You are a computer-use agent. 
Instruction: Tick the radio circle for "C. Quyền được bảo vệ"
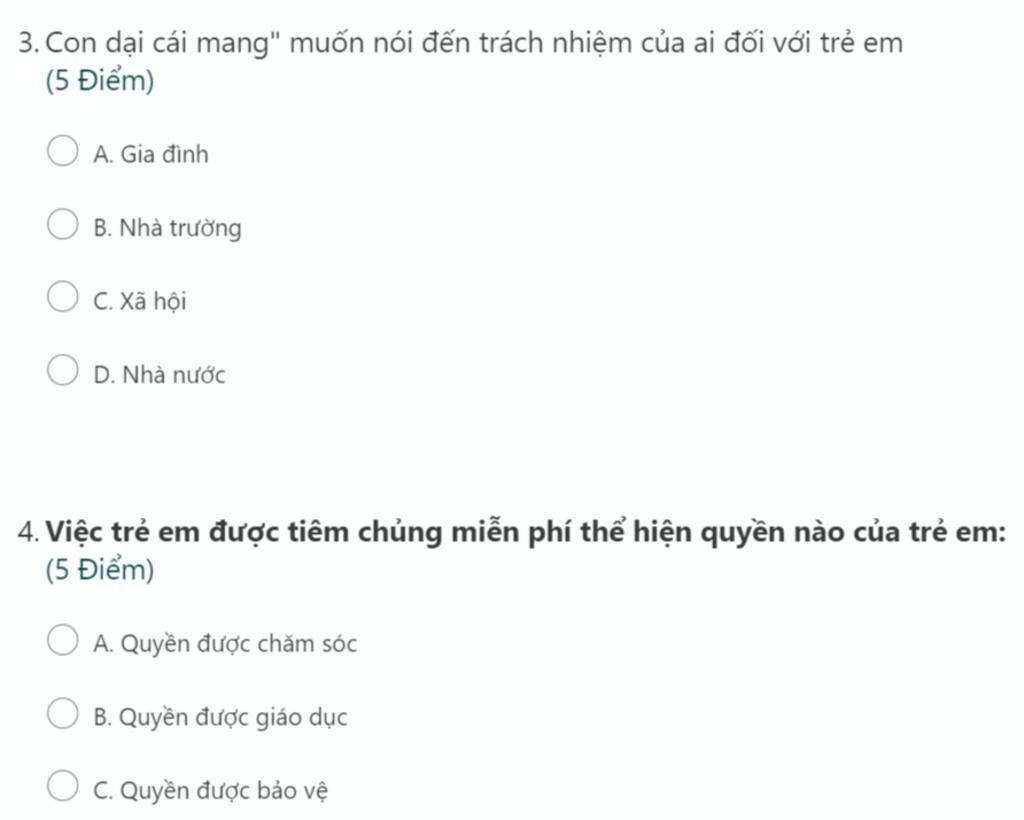(x=62, y=789)
